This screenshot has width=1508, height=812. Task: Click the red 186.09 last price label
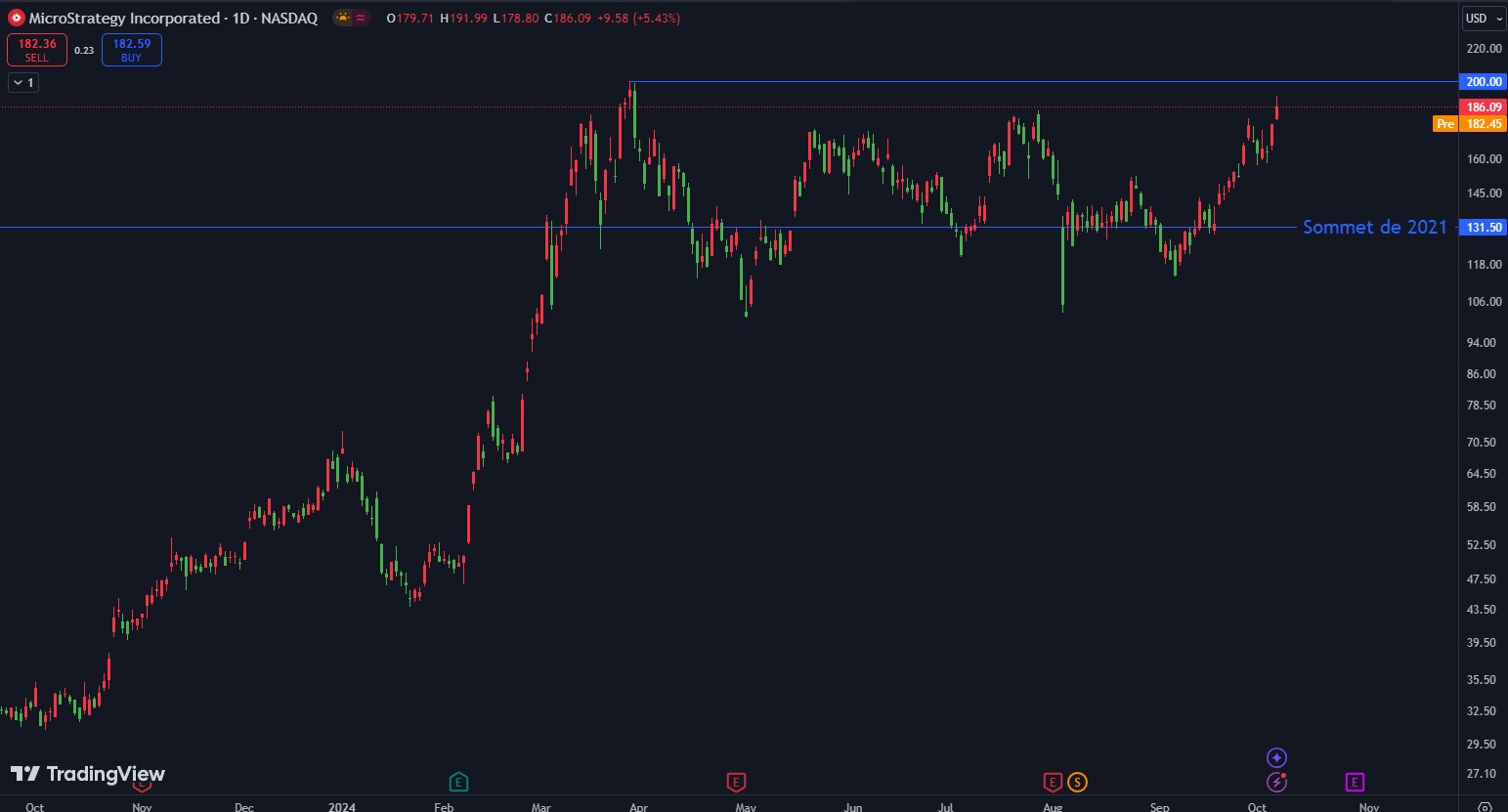click(x=1484, y=107)
